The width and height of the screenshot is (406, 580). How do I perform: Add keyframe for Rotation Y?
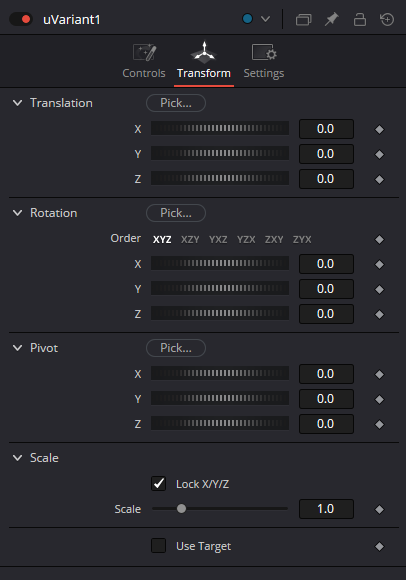click(x=379, y=289)
